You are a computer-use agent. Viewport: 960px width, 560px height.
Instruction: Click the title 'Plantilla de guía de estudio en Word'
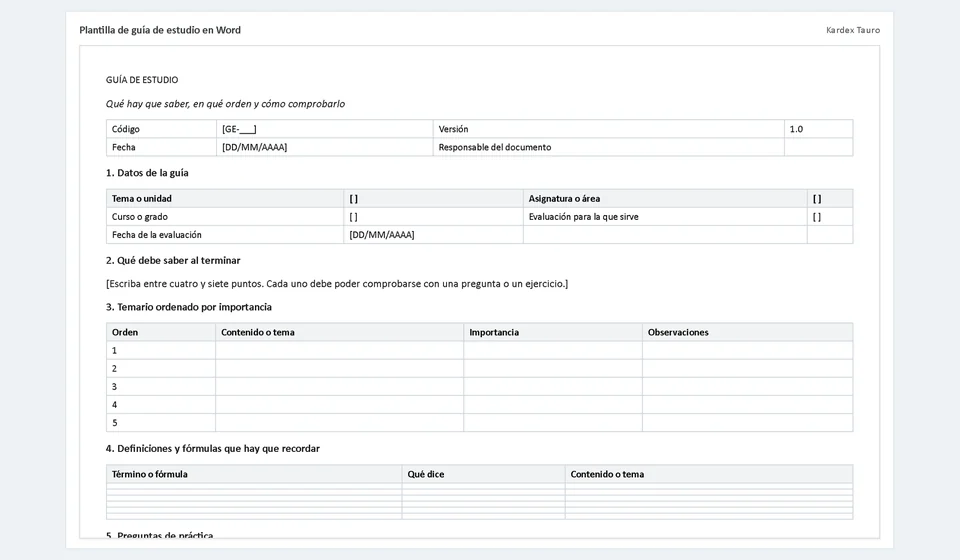pyautogui.click(x=160, y=30)
